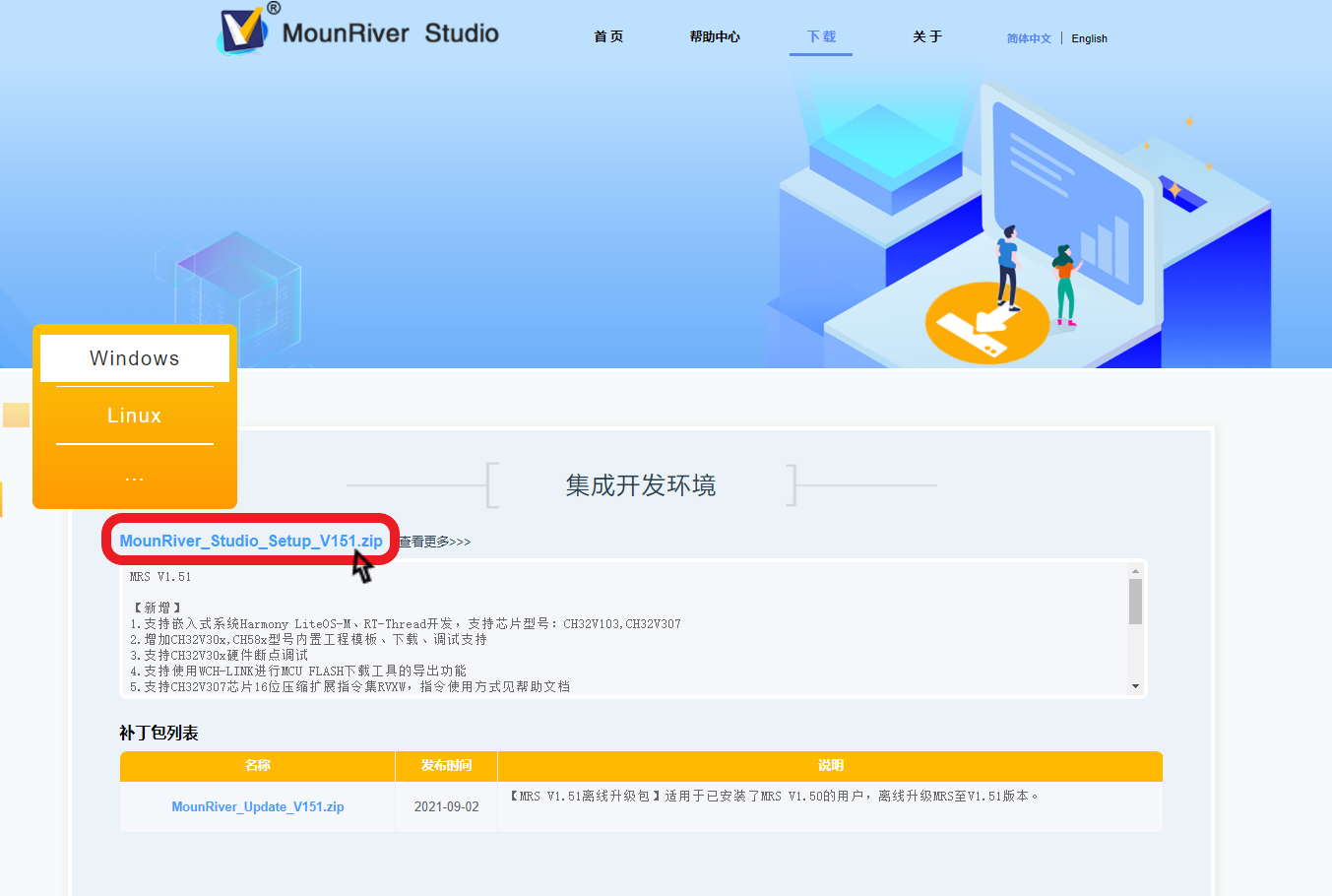This screenshot has height=896, width=1332.
Task: Open the 关于 about menu item
Action: point(927,36)
